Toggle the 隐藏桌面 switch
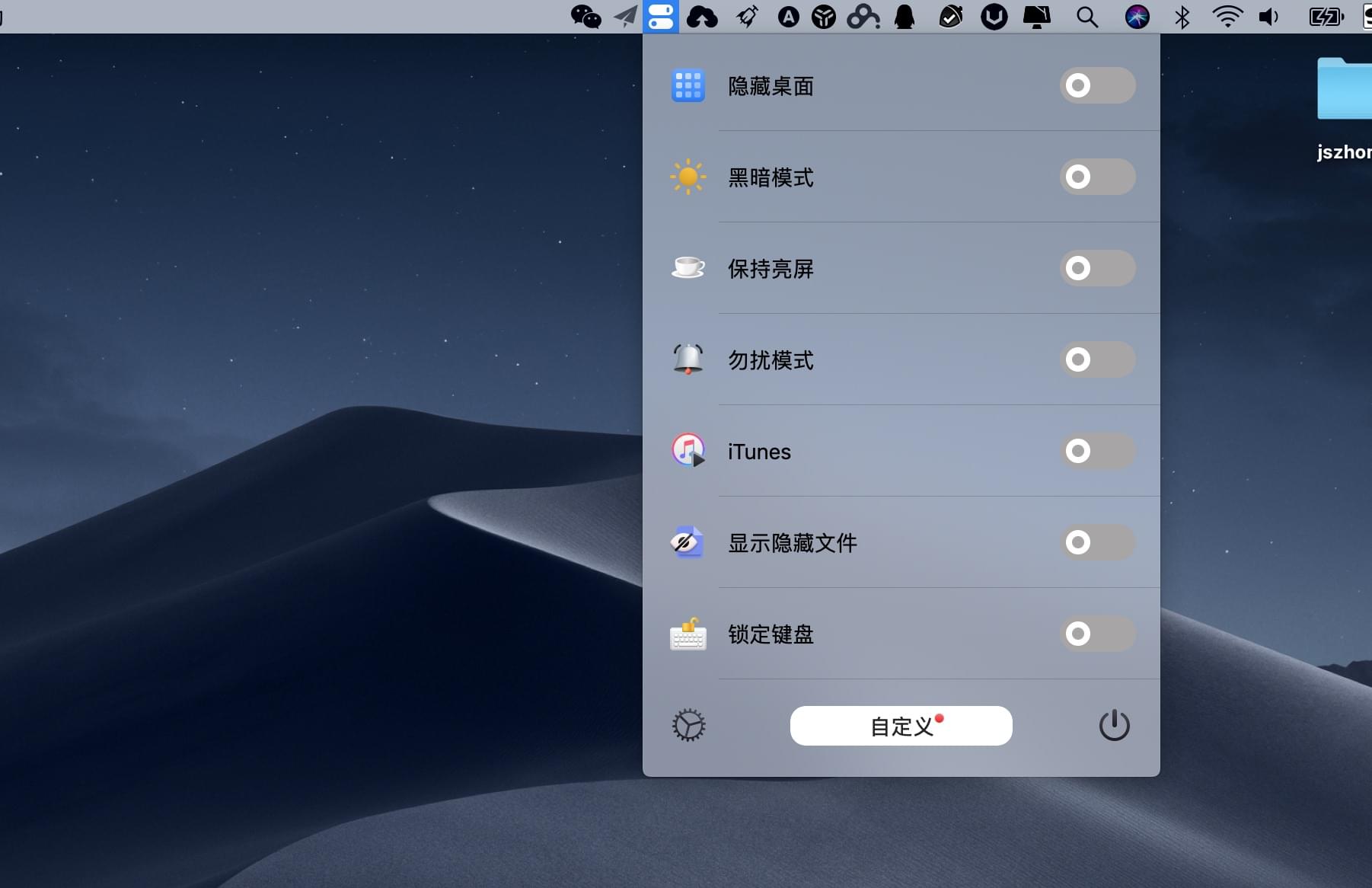The image size is (1372, 888). (1097, 85)
